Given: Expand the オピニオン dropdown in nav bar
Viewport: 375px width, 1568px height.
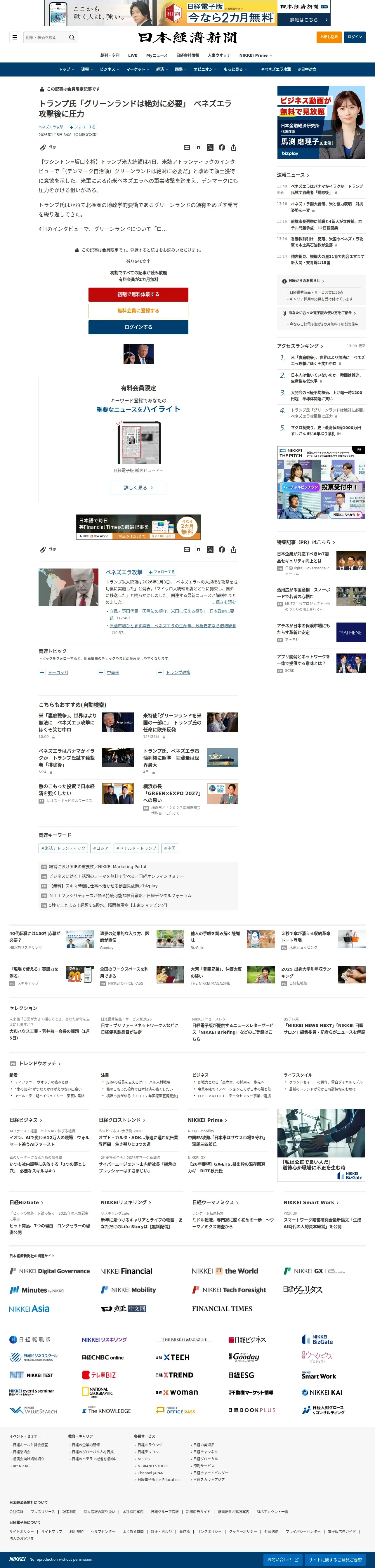Looking at the screenshot, I should (x=205, y=69).
